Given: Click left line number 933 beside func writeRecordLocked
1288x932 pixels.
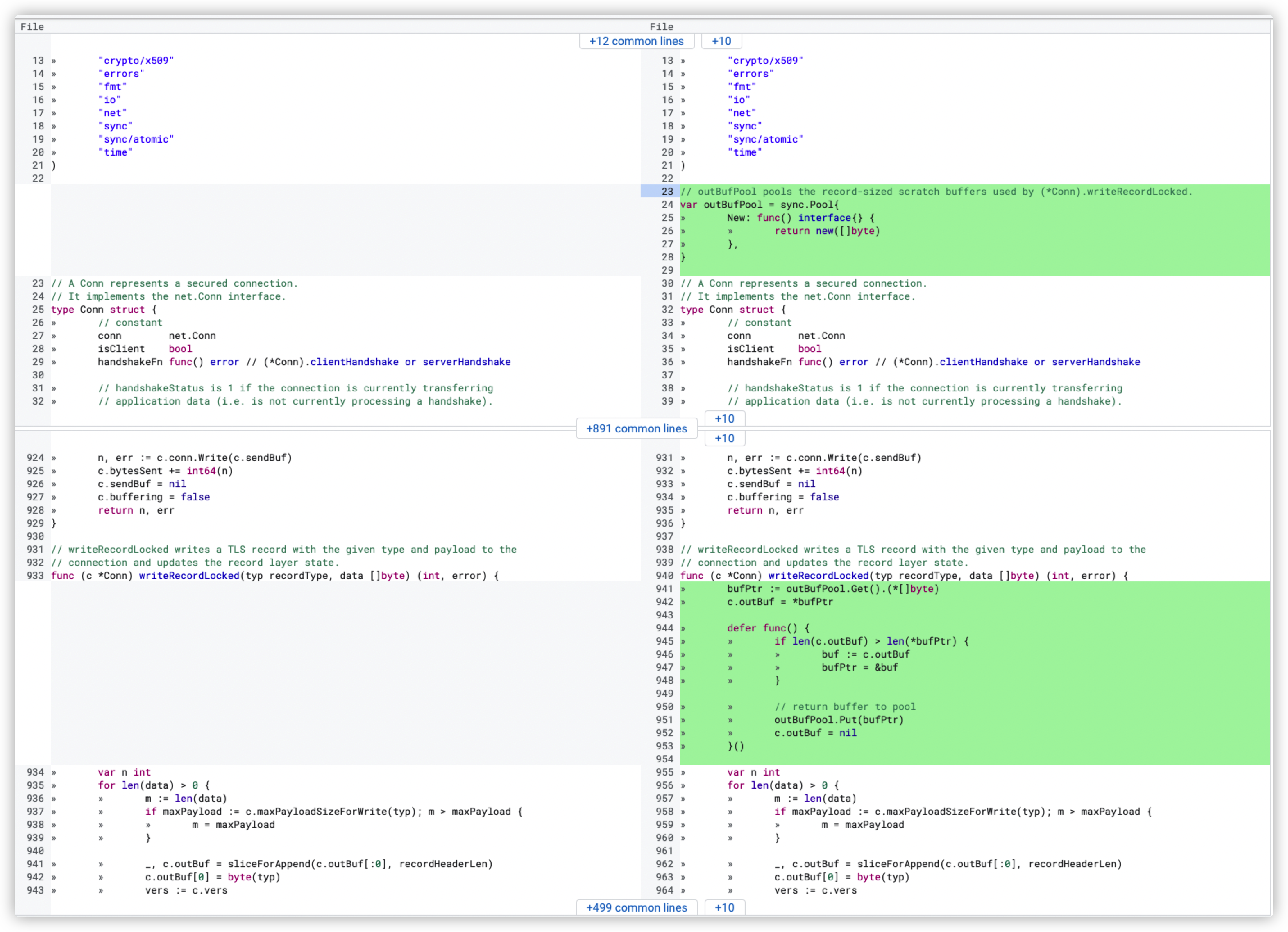Looking at the screenshot, I should (35, 576).
